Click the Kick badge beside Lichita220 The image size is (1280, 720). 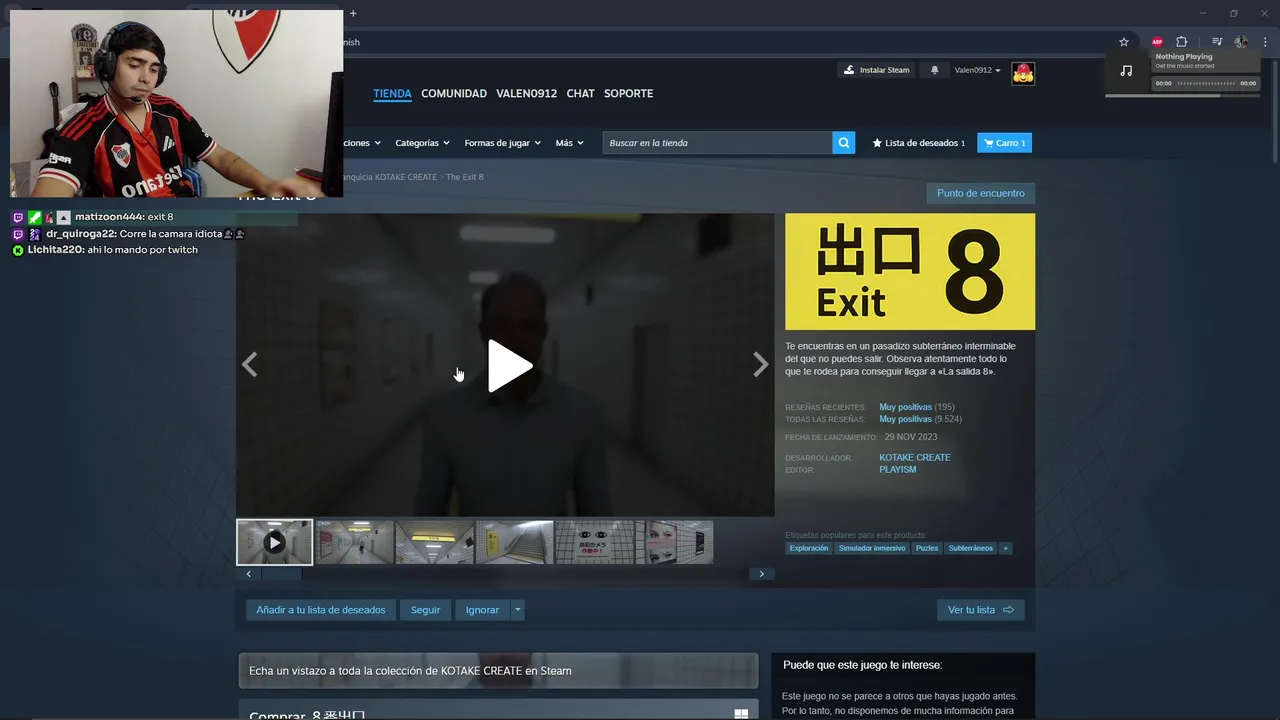point(17,250)
